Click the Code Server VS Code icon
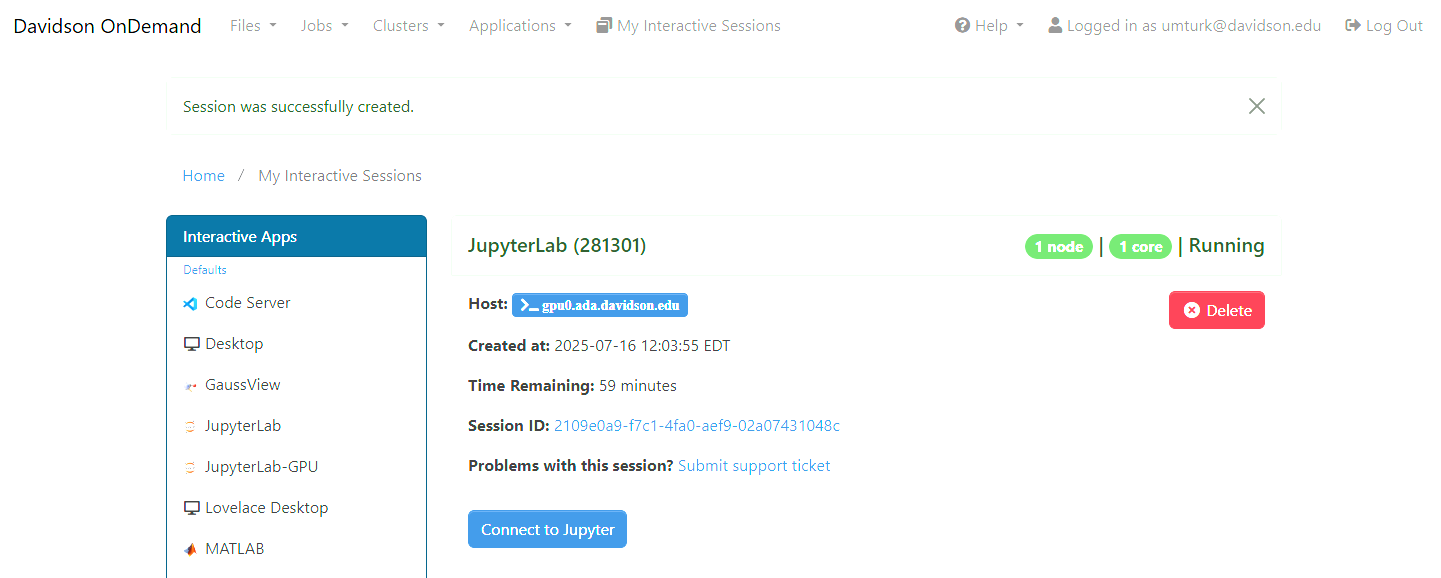 pos(191,304)
